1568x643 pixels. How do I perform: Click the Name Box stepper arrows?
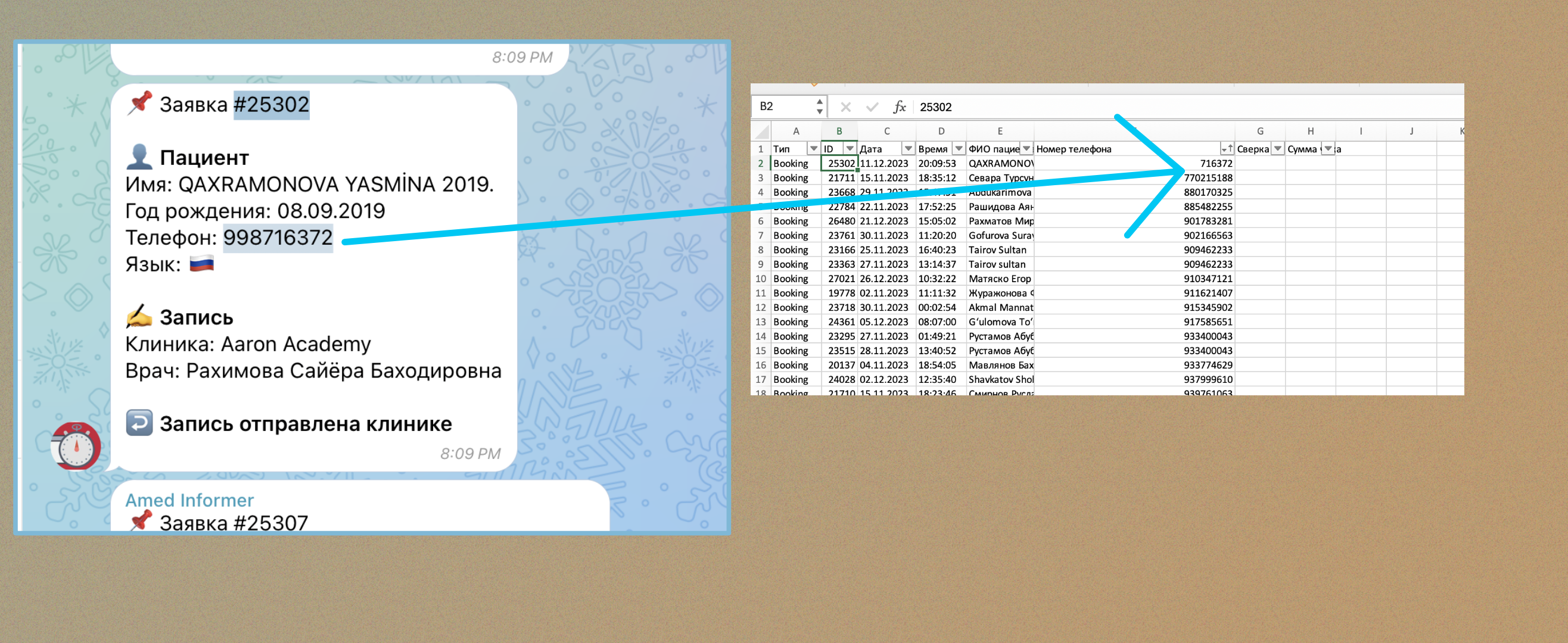[820, 107]
